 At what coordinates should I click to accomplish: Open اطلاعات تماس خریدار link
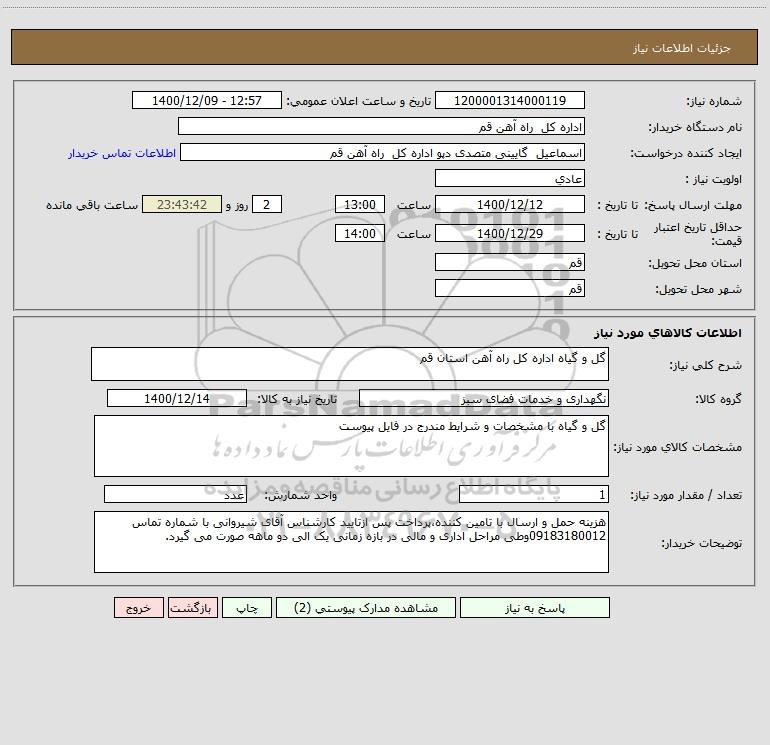tap(122, 153)
